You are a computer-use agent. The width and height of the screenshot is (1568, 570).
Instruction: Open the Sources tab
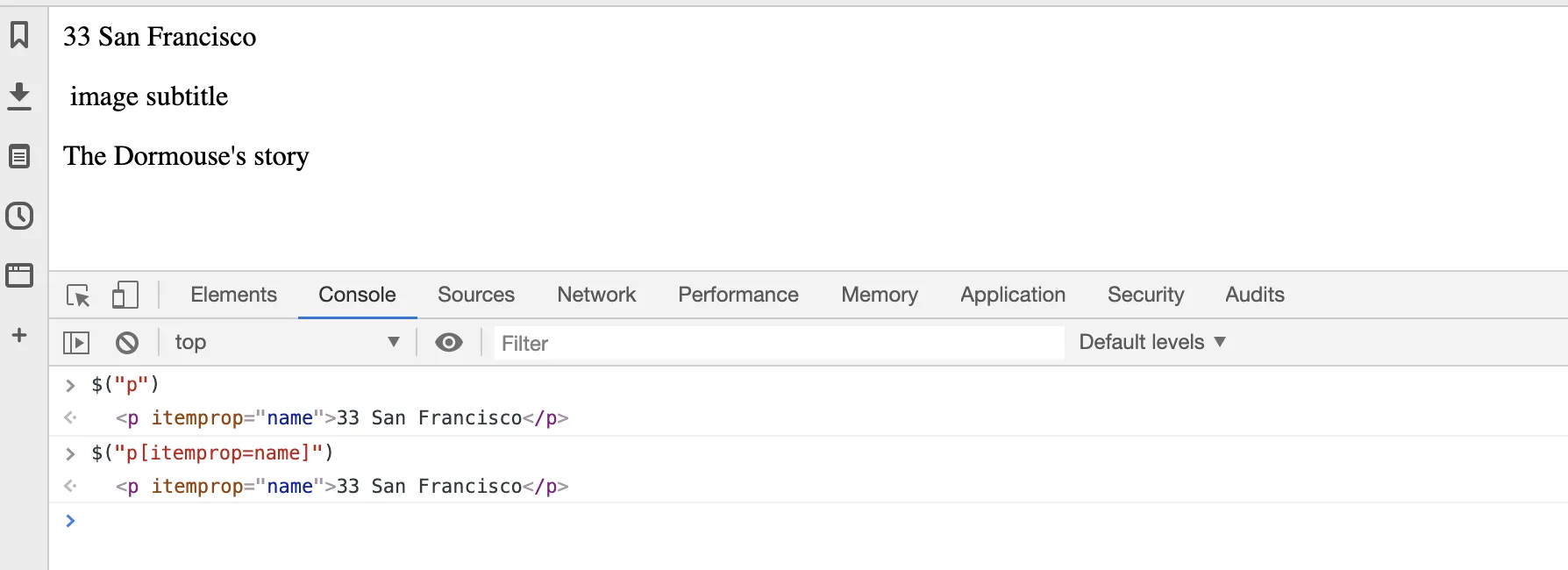[x=476, y=295]
